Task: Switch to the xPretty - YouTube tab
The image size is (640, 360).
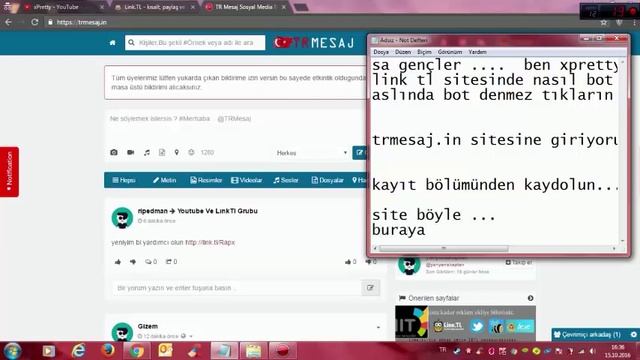Action: tap(61, 7)
